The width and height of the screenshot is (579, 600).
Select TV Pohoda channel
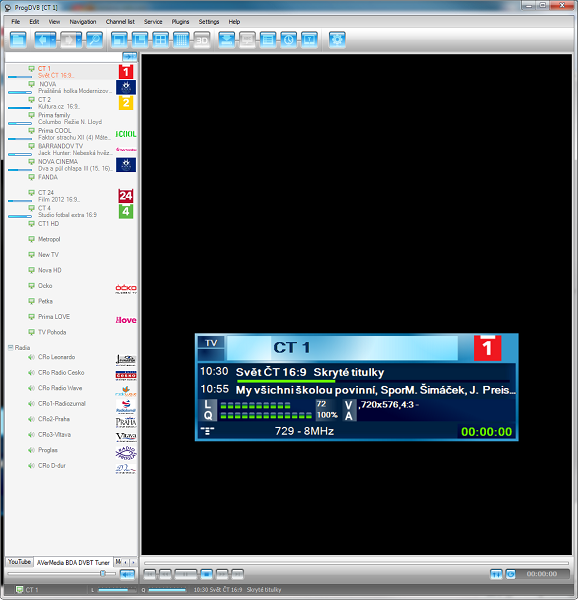coord(72,332)
